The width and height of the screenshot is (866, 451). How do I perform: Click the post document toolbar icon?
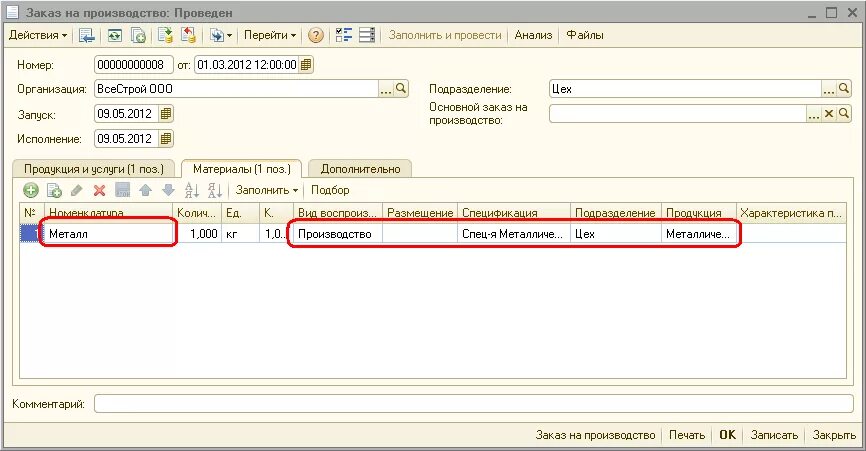[165, 35]
